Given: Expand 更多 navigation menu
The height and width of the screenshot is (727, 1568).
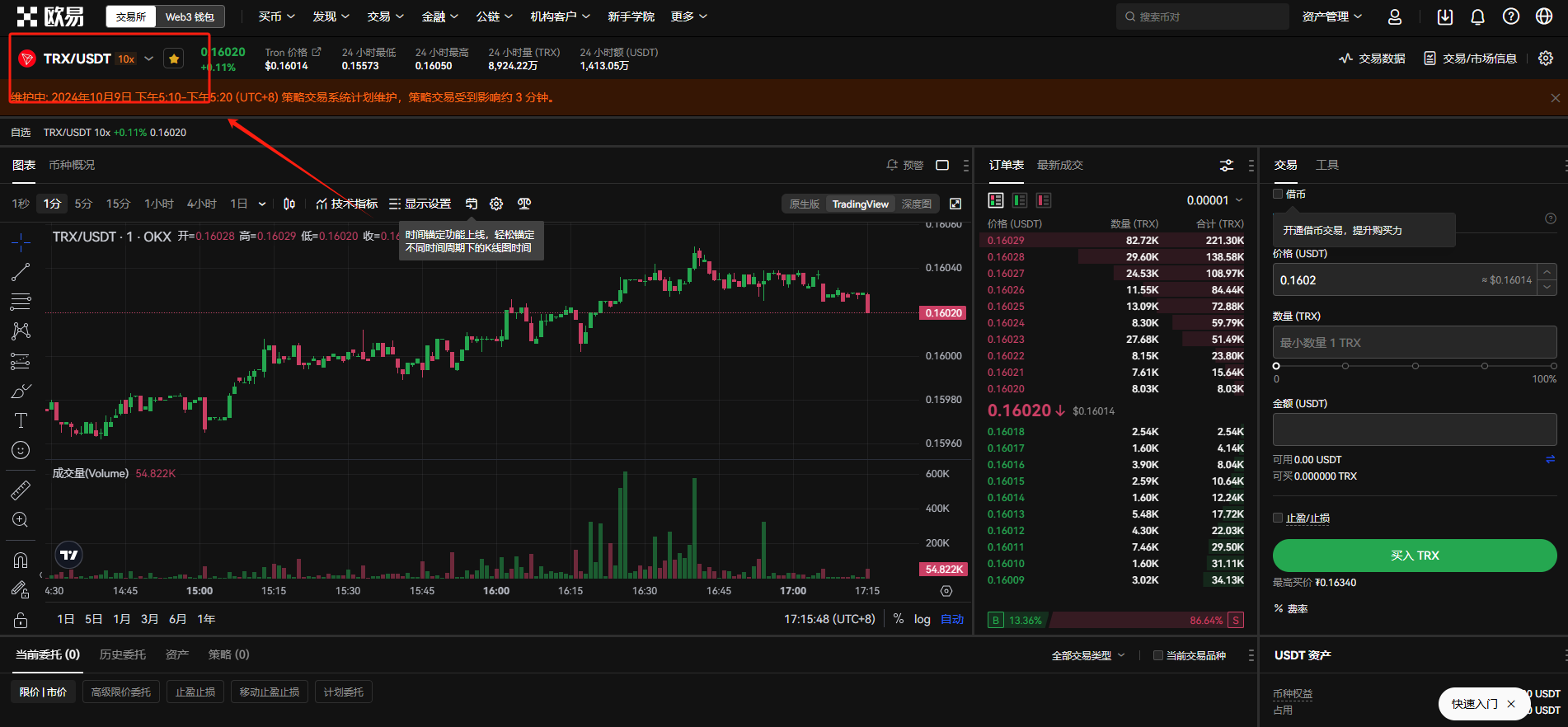Looking at the screenshot, I should tap(689, 16).
